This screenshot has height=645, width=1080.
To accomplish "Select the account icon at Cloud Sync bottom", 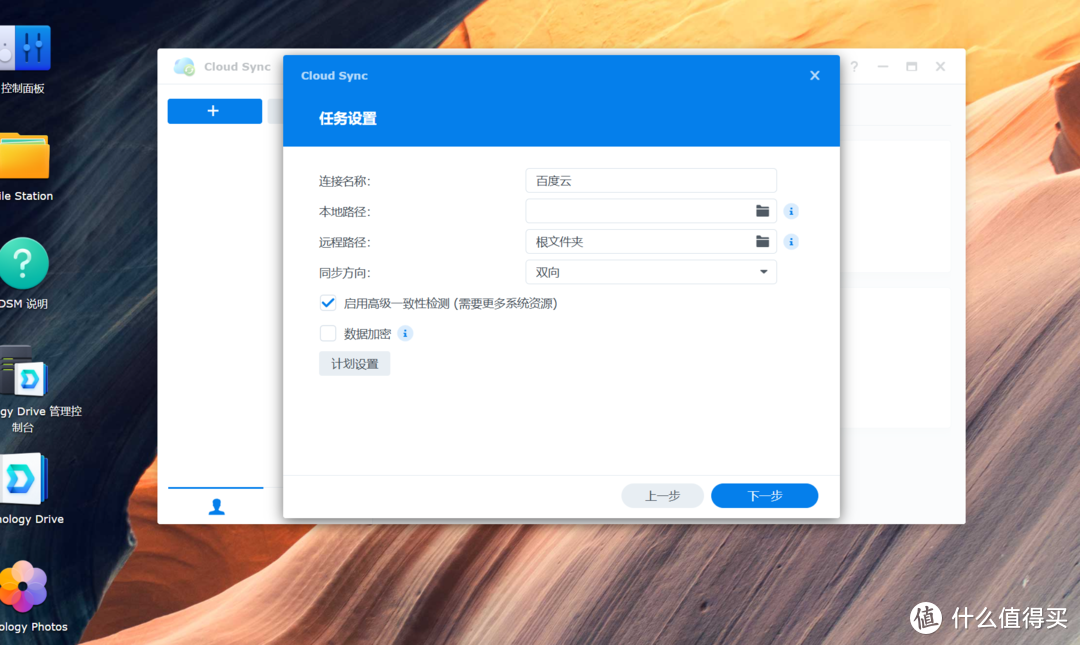I will (x=216, y=507).
